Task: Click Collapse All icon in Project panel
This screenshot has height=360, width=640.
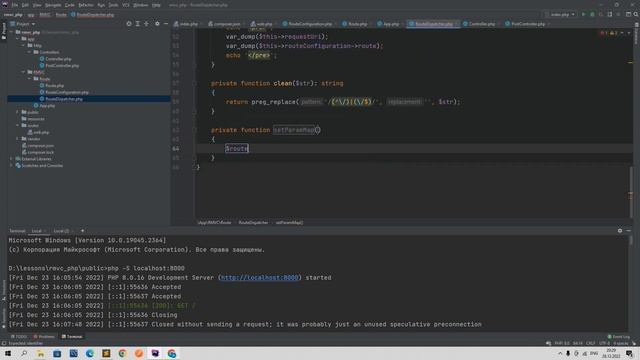Action: [x=147, y=24]
